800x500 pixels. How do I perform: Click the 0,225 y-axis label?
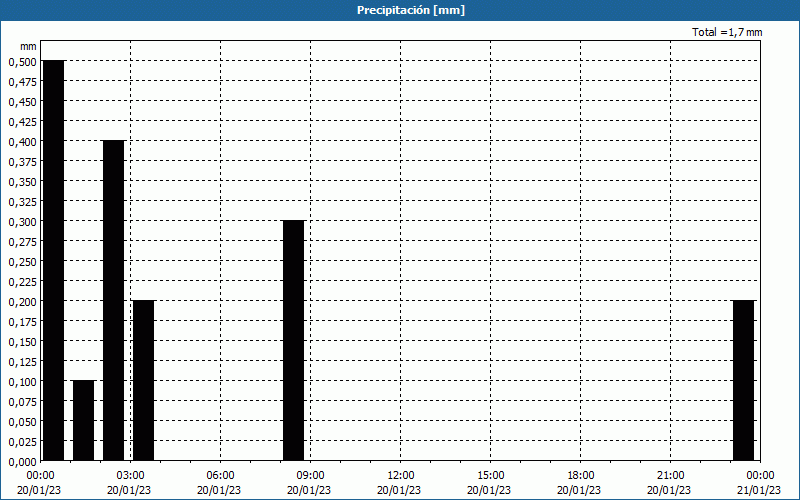pyautogui.click(x=23, y=282)
